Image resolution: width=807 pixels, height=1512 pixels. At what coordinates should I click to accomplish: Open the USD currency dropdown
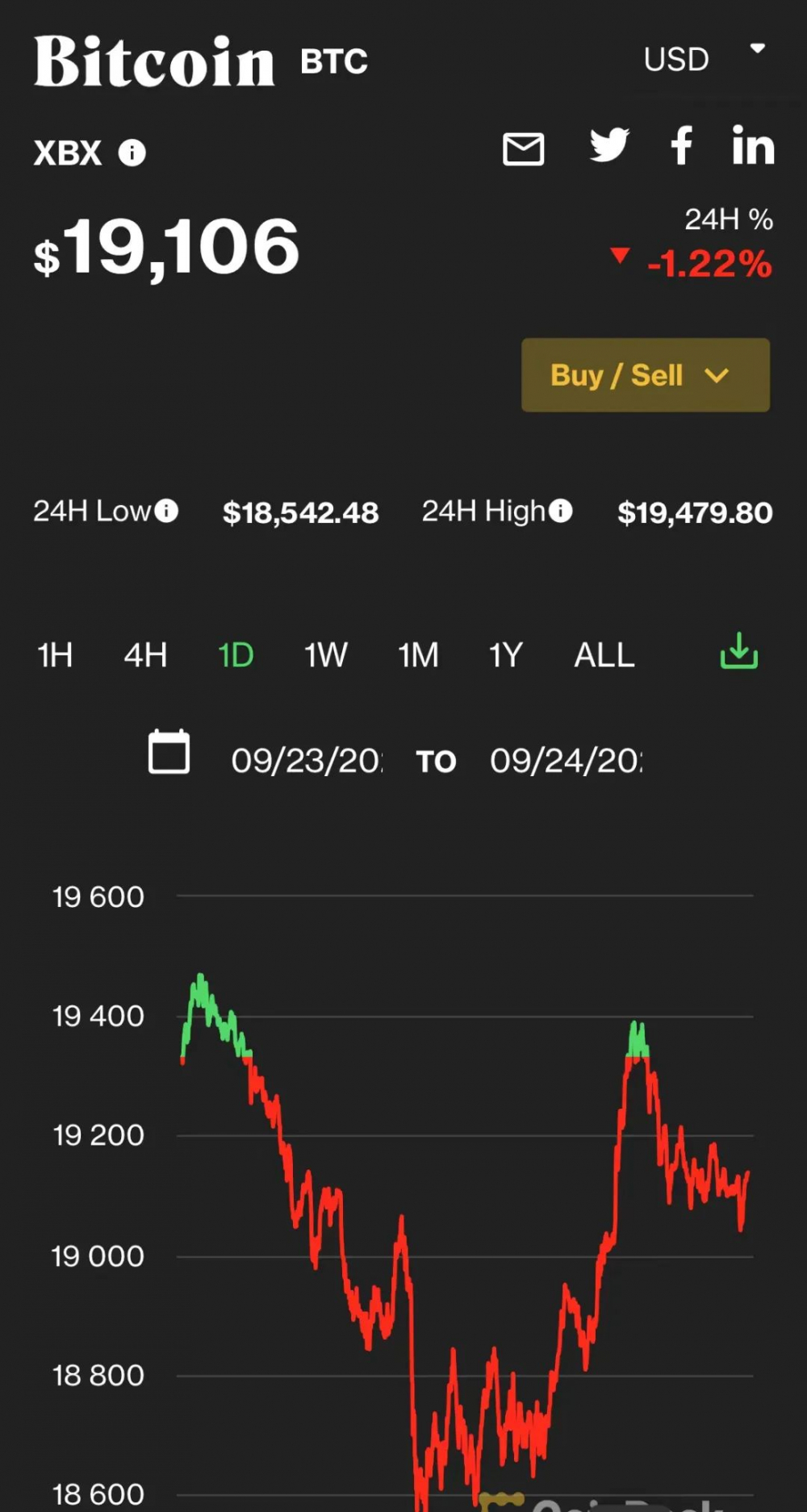704,58
